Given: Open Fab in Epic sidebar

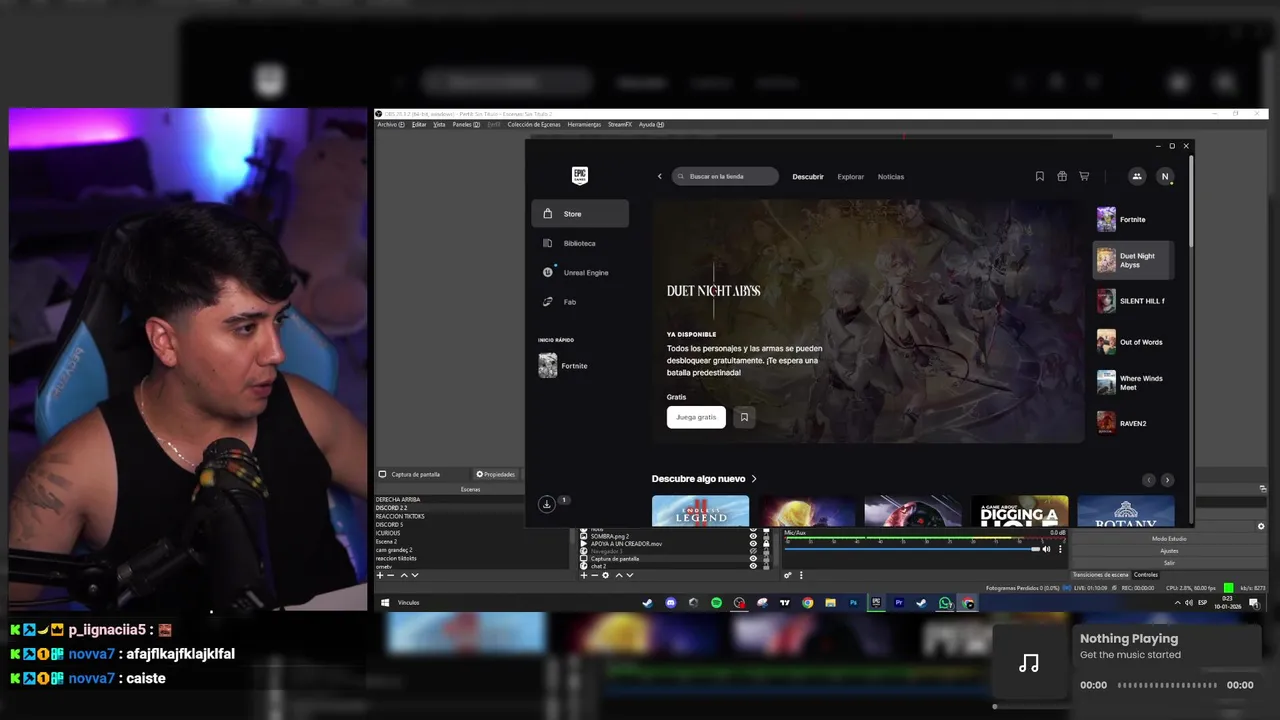Looking at the screenshot, I should (580, 301).
